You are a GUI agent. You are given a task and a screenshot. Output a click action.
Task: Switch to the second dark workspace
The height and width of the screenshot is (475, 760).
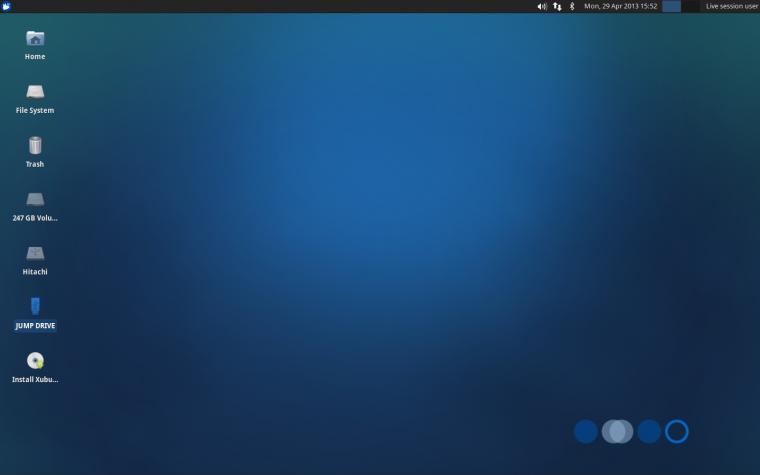pyautogui.click(x=690, y=6)
